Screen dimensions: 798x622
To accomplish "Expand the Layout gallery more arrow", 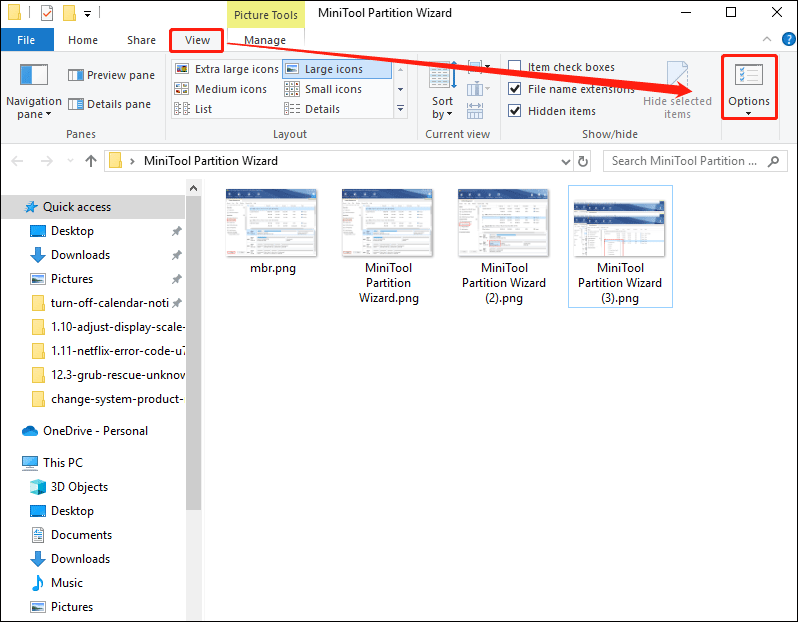I will pos(401,109).
